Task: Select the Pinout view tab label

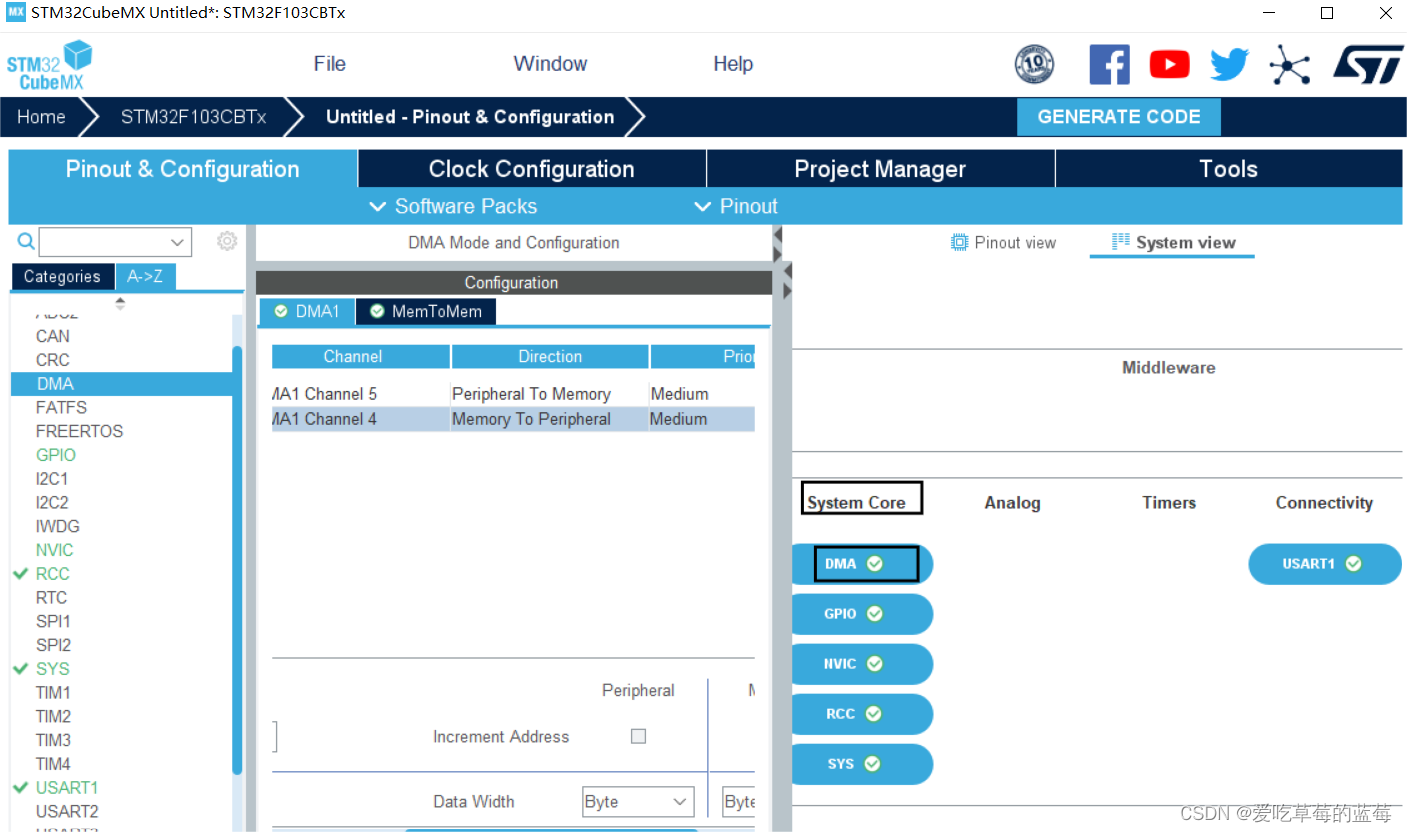Action: coord(1015,243)
